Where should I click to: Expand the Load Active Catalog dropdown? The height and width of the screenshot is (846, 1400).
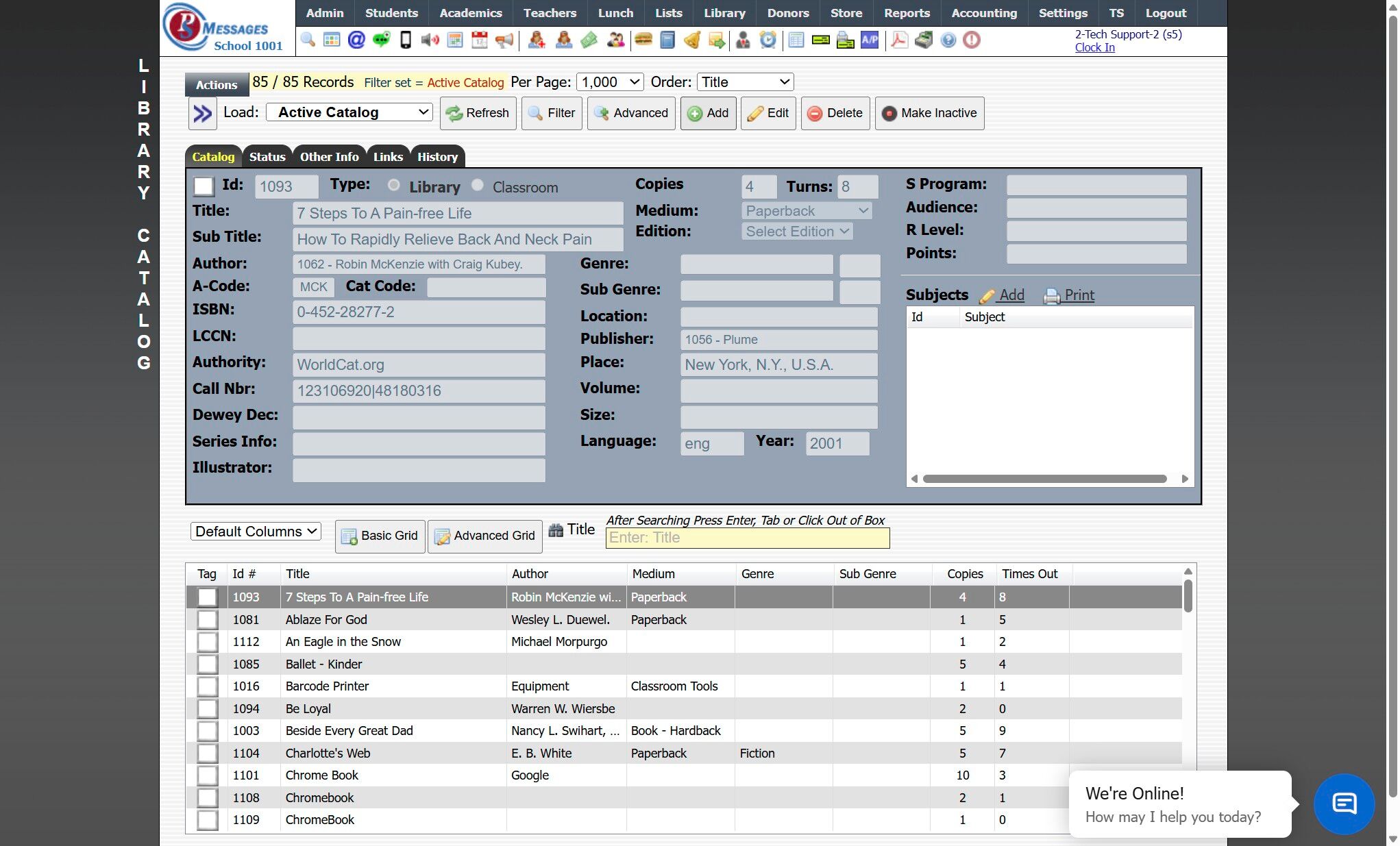[349, 112]
